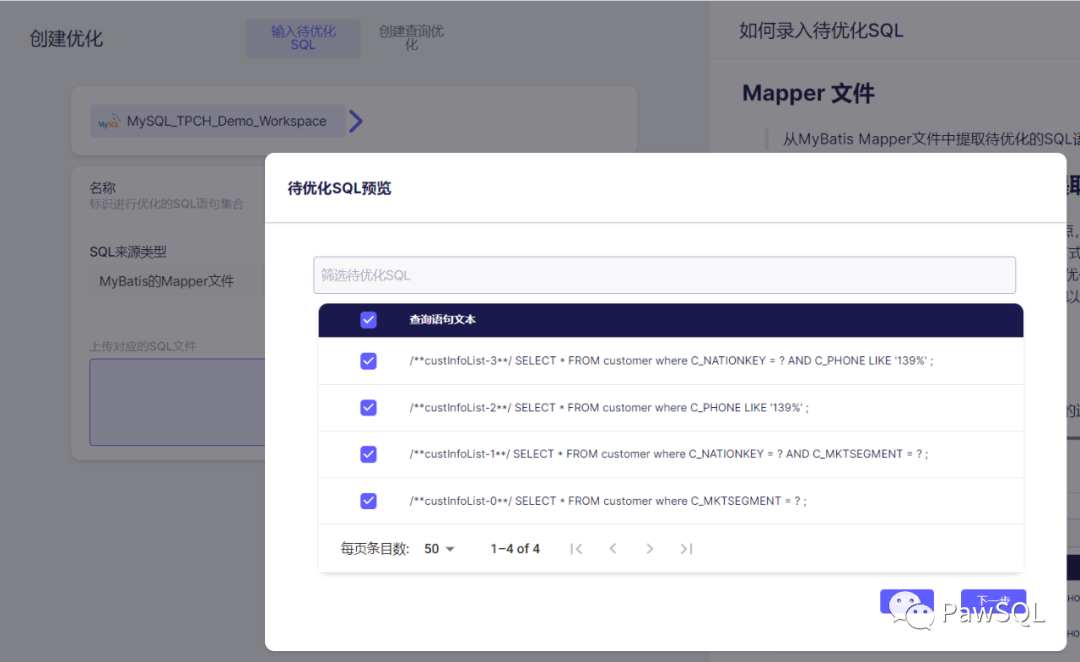The width and height of the screenshot is (1080, 662).
Task: Click the MySQL workspace logo icon
Action: click(x=109, y=122)
